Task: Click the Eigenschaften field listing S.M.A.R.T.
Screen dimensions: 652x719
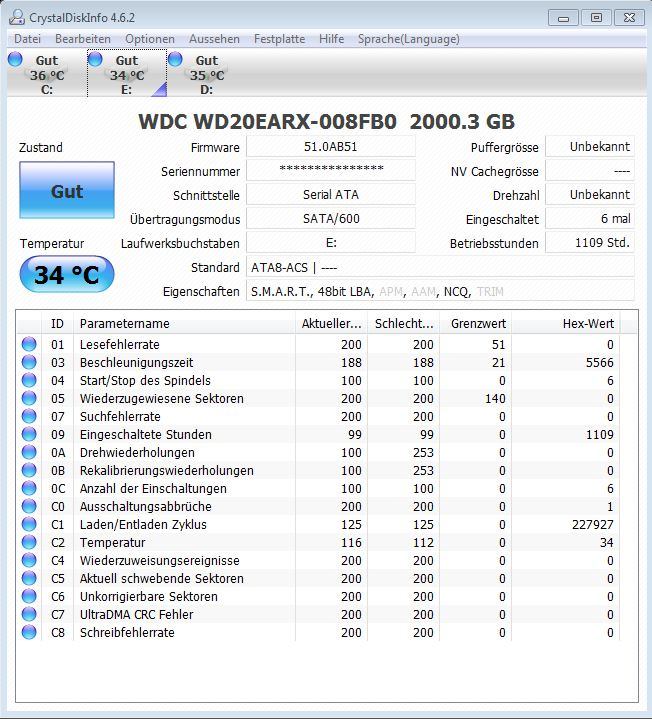Action: coord(440,292)
